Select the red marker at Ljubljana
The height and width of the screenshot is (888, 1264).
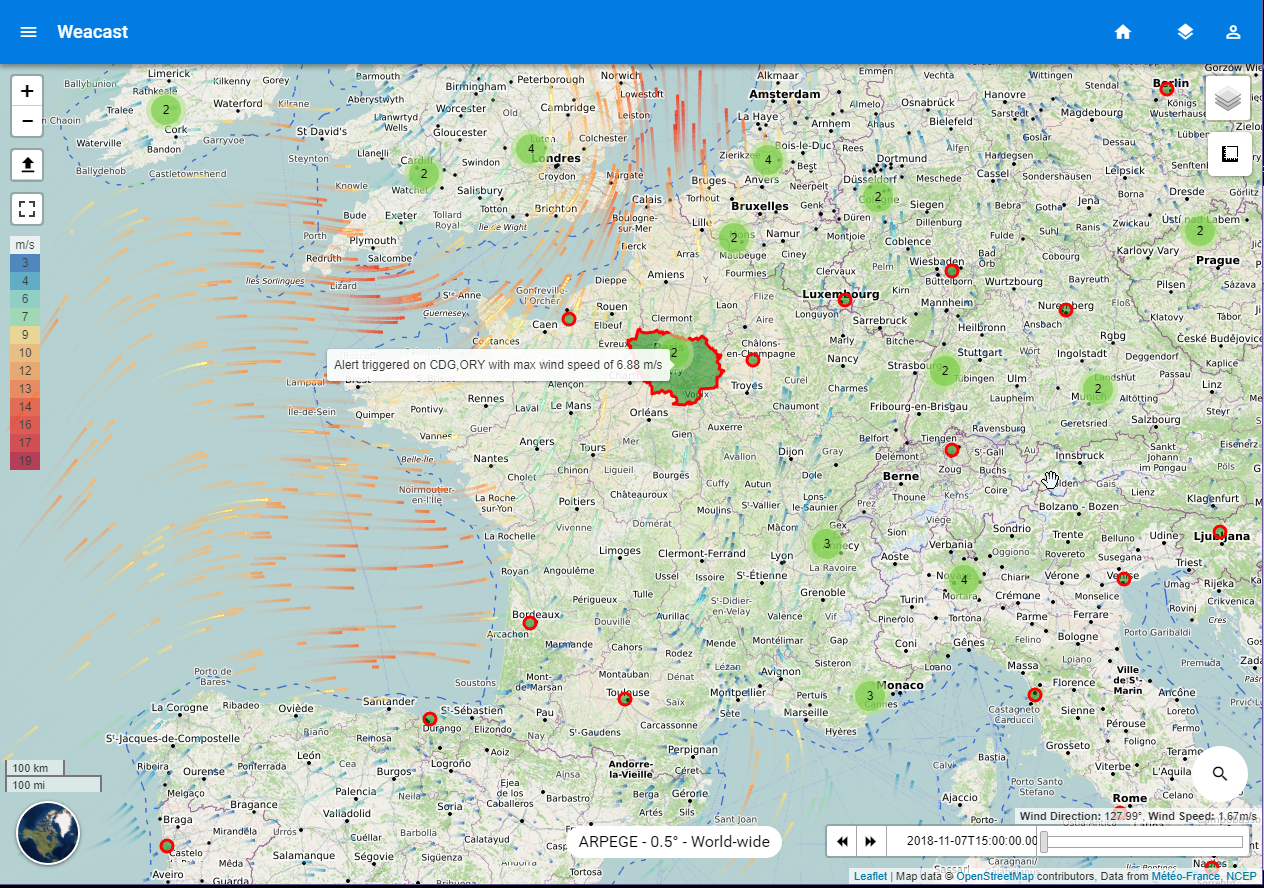[1219, 532]
